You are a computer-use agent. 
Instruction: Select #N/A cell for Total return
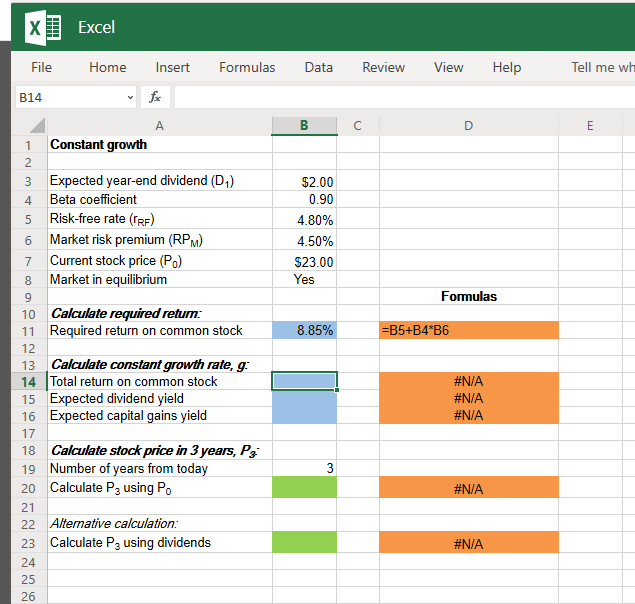pyautogui.click(x=469, y=381)
